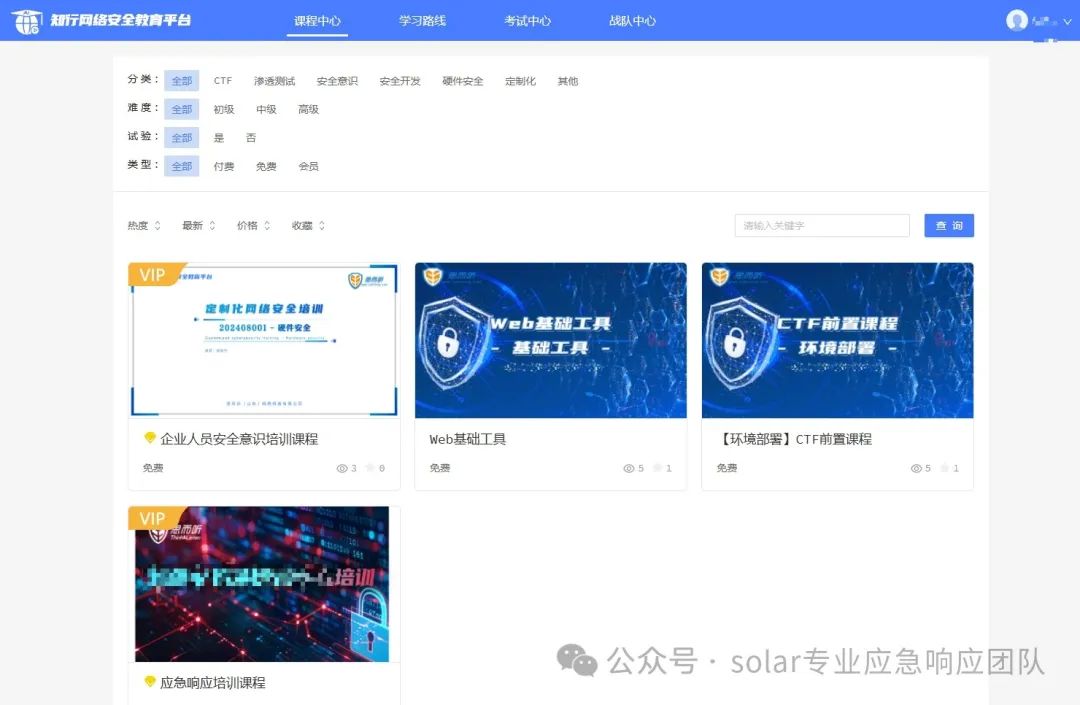Select the 硬件安全 category filter
Image resolution: width=1080 pixels, height=705 pixels.
click(x=462, y=81)
